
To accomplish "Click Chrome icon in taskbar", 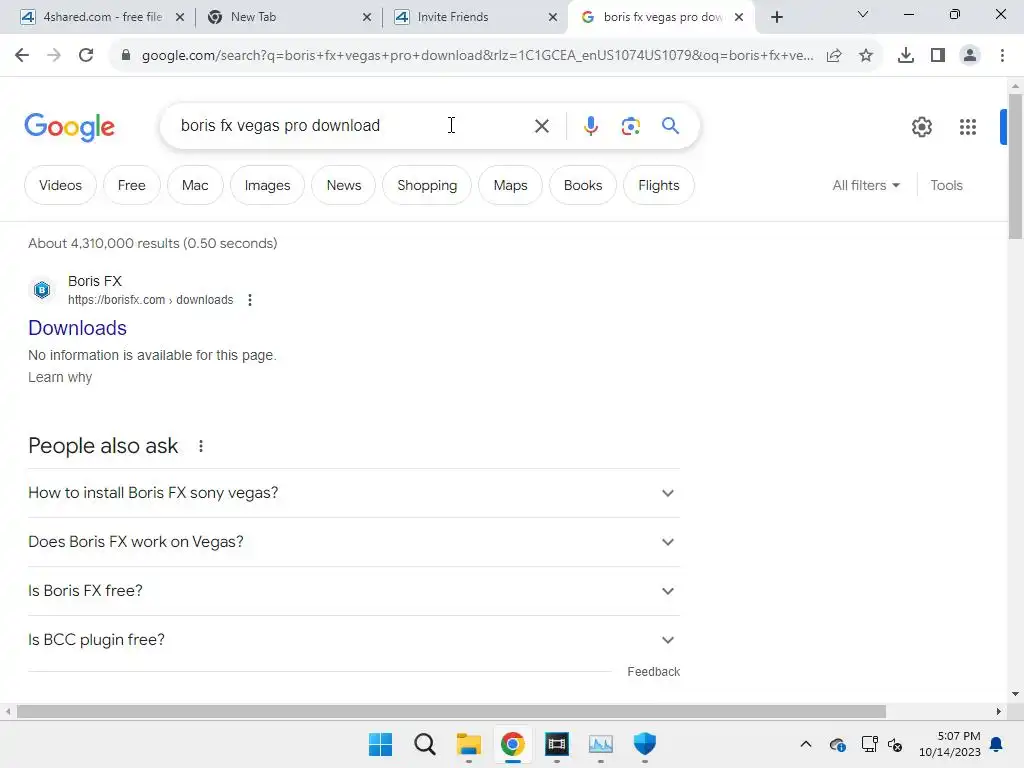I will coord(513,744).
